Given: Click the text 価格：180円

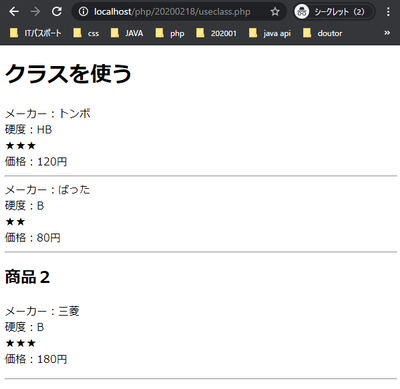Looking at the screenshot, I should coord(36,359).
